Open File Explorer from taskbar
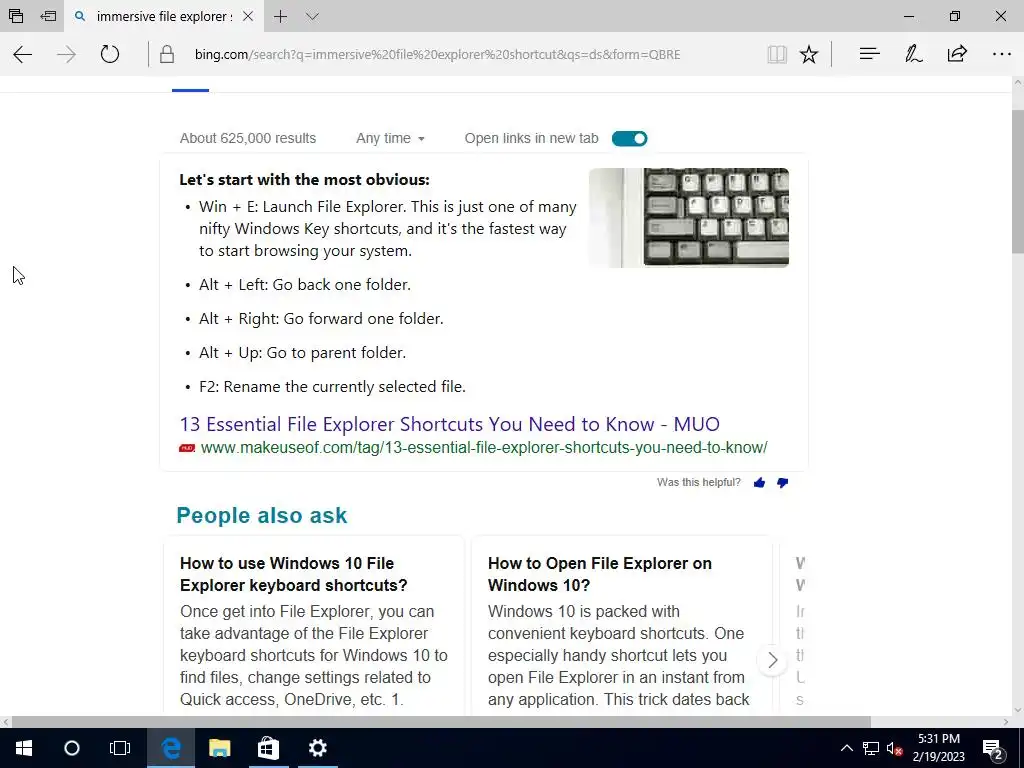Screen dimensions: 1024x768 219,748
